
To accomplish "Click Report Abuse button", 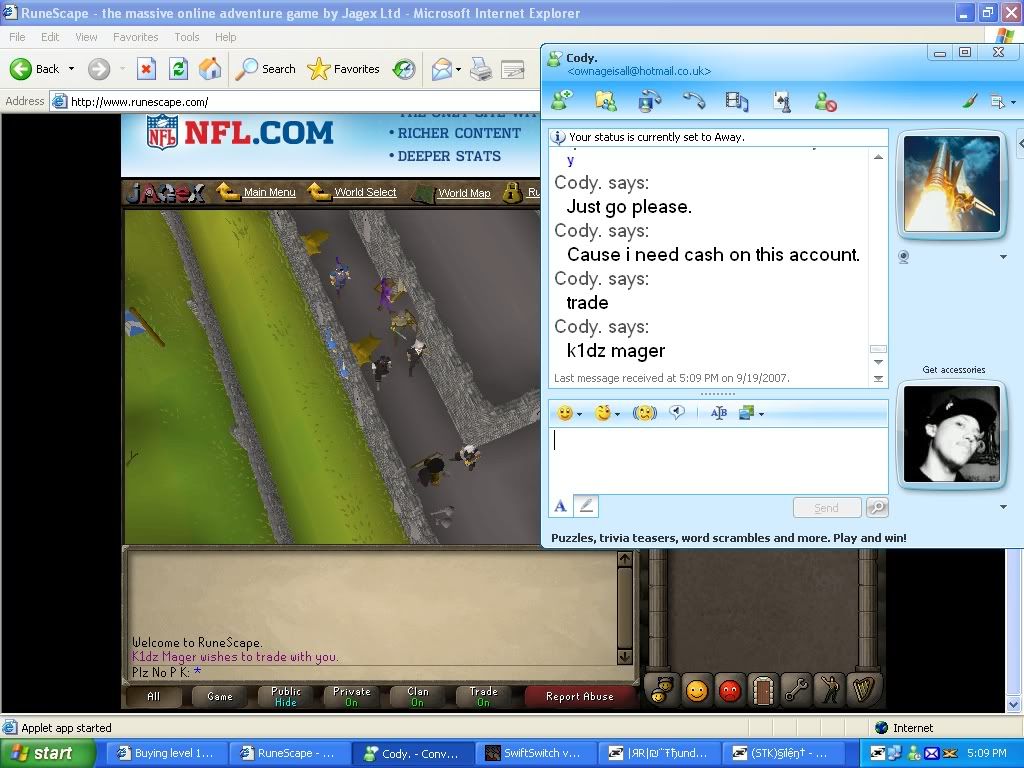I will [x=579, y=696].
